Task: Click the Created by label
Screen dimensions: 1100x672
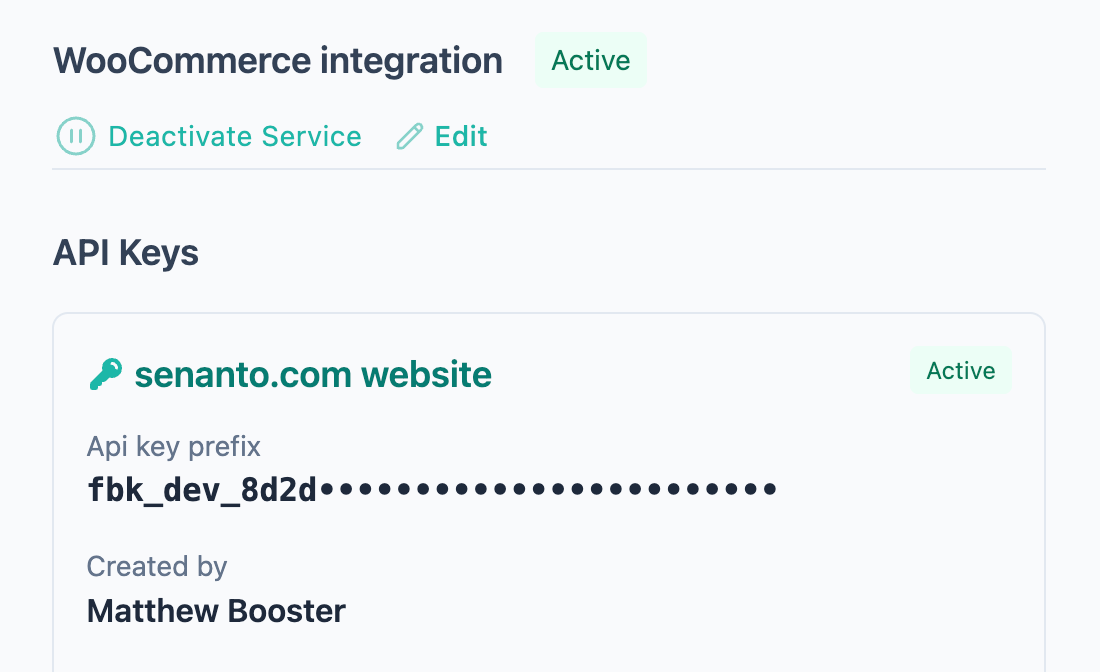Action: (x=157, y=567)
